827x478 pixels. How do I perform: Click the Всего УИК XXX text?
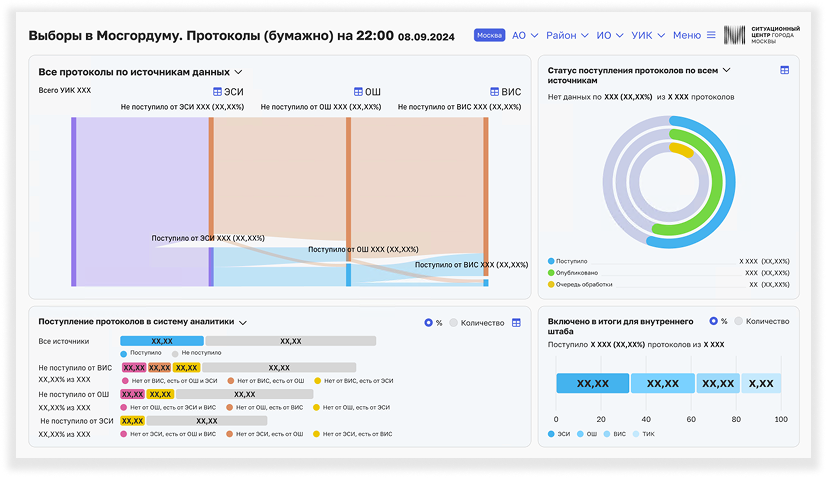click(x=64, y=91)
